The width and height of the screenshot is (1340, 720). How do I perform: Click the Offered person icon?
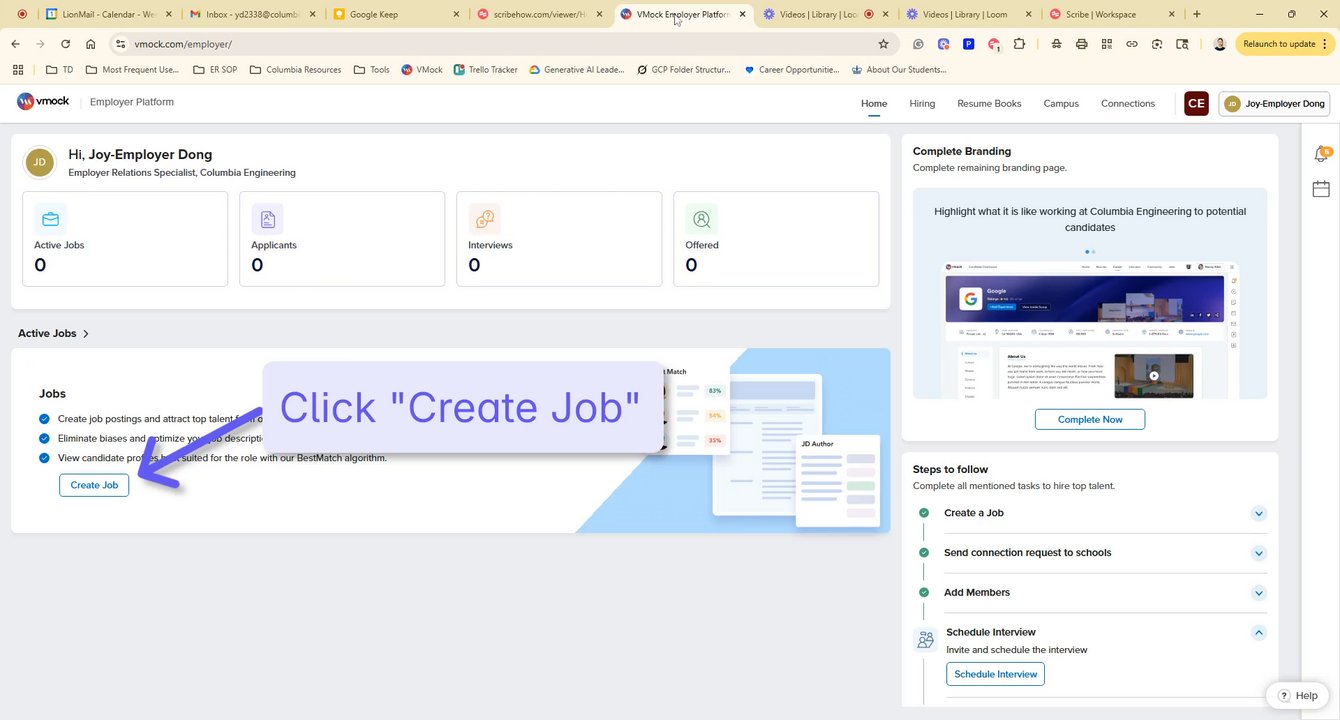click(x=701, y=219)
